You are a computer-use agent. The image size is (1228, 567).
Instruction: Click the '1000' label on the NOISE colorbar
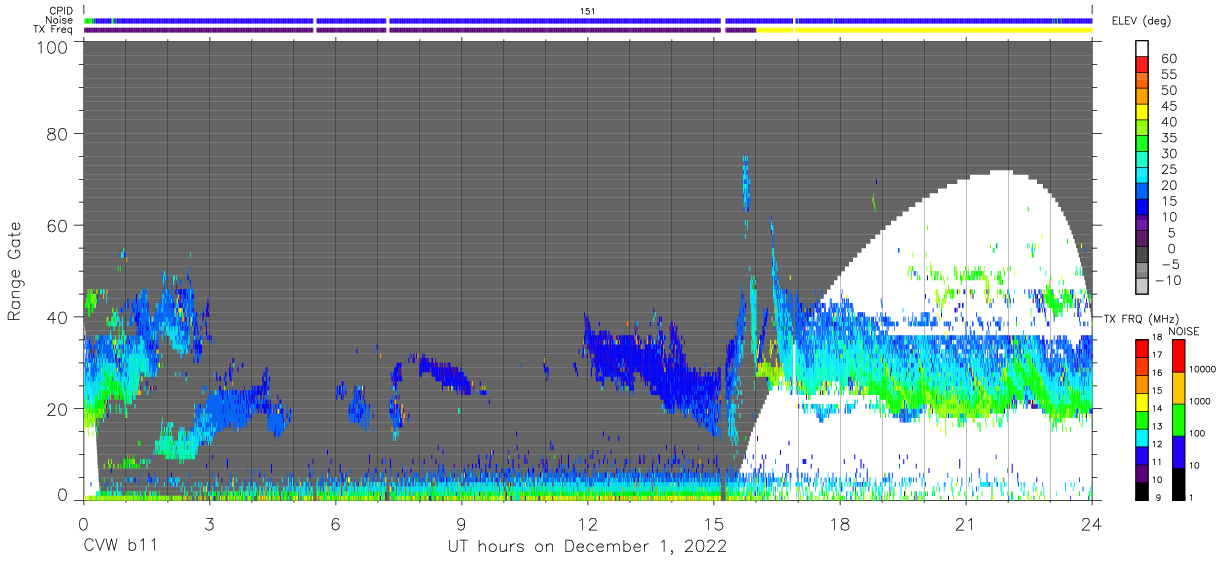pos(1199,401)
